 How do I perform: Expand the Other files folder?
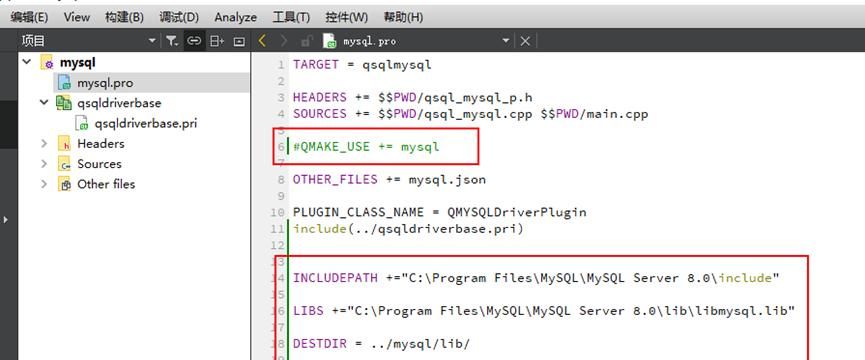(x=44, y=184)
